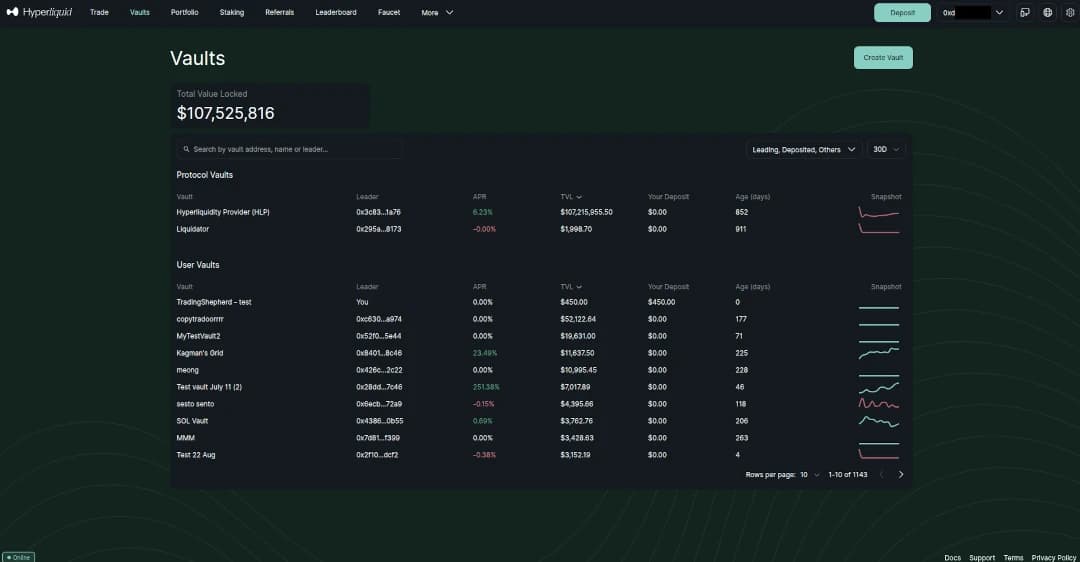Select the MyTestVault2 vault row
This screenshot has height=562, width=1080.
[539, 336]
